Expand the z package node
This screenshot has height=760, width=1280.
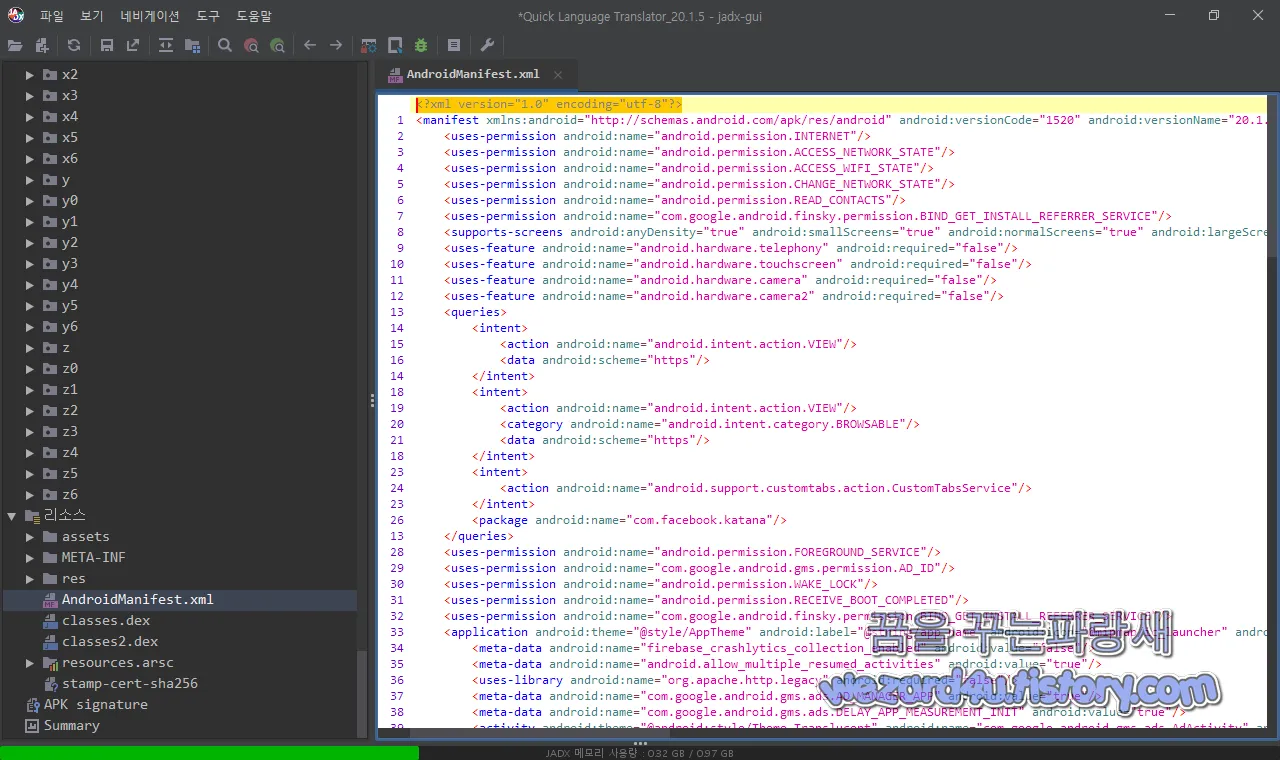30,348
